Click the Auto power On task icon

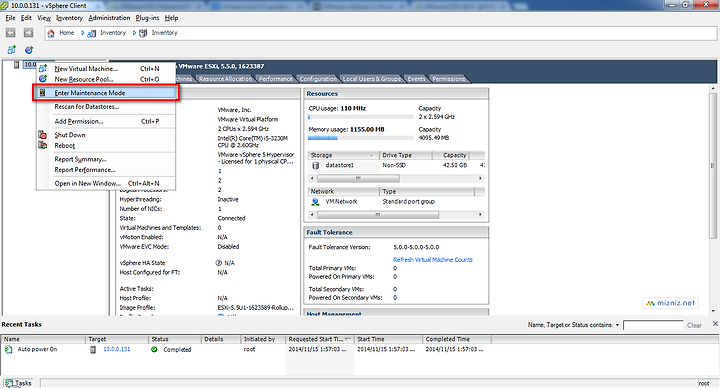coord(8,349)
